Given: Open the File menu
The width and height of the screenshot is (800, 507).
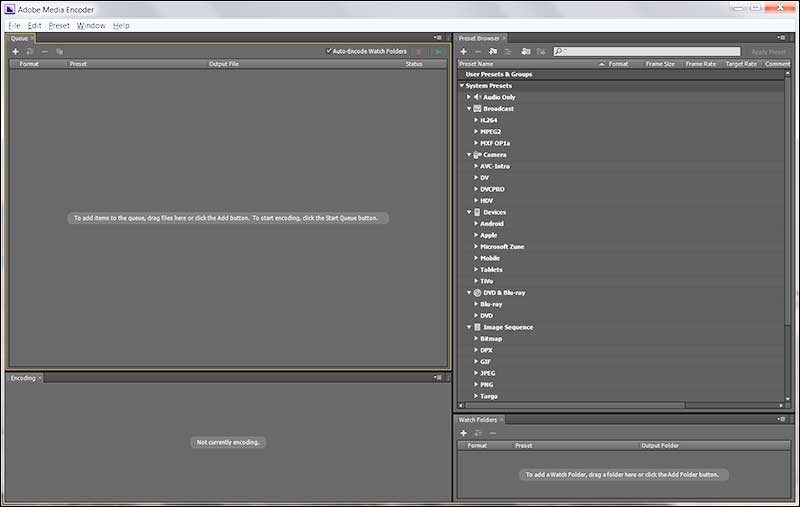Looking at the screenshot, I should pyautogui.click(x=14, y=26).
